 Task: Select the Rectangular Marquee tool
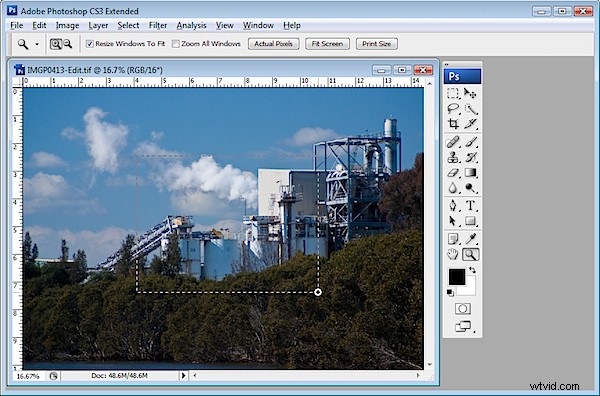tap(453, 94)
